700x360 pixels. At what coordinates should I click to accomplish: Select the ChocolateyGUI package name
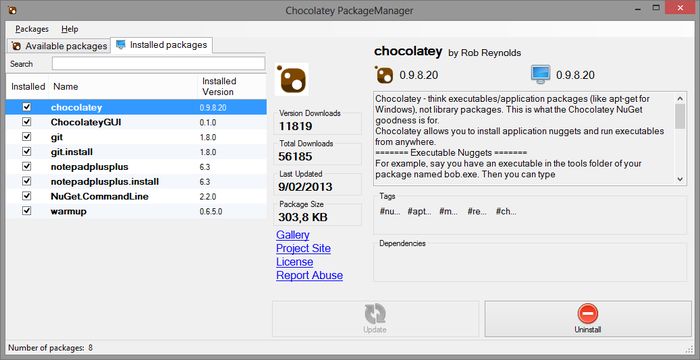(x=86, y=122)
